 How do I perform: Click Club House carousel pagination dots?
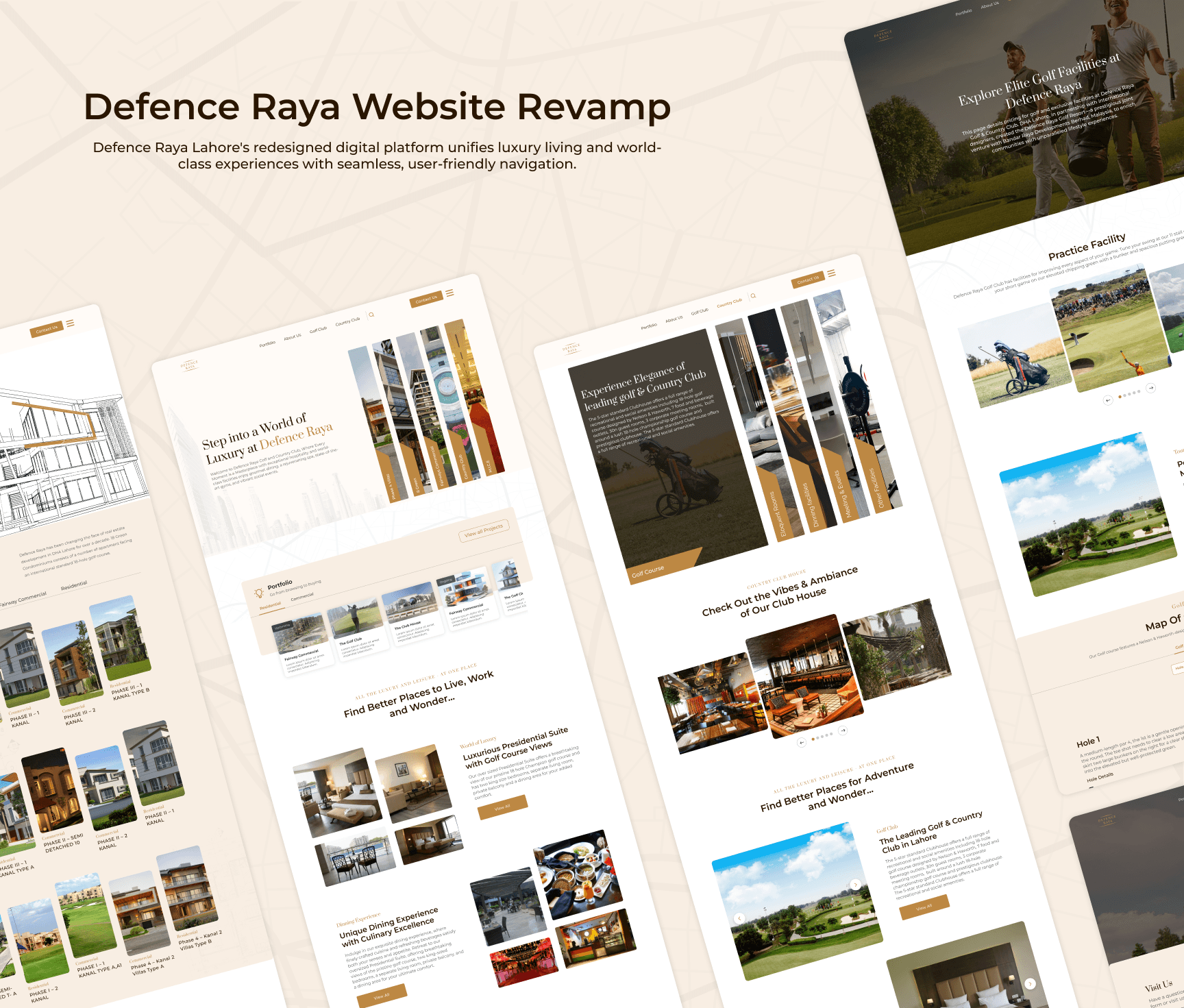822,736
